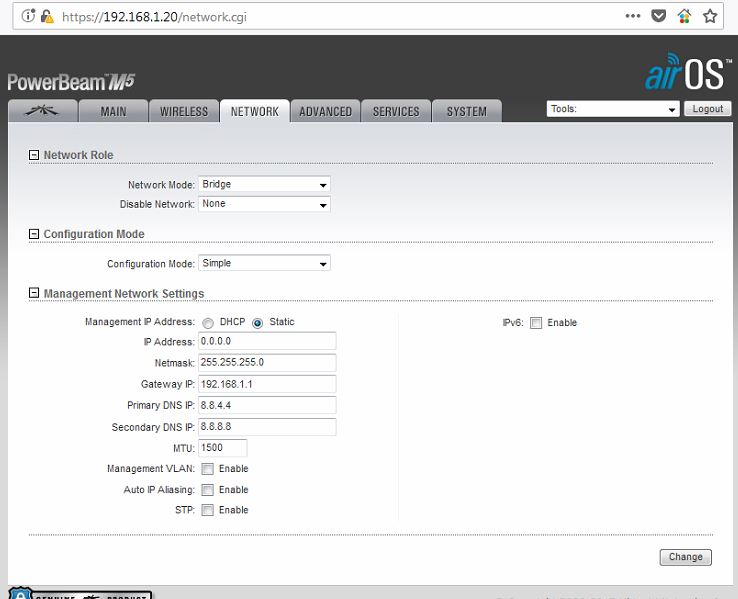Select the NETWORK tab
The height and width of the screenshot is (599, 738).
click(x=255, y=111)
